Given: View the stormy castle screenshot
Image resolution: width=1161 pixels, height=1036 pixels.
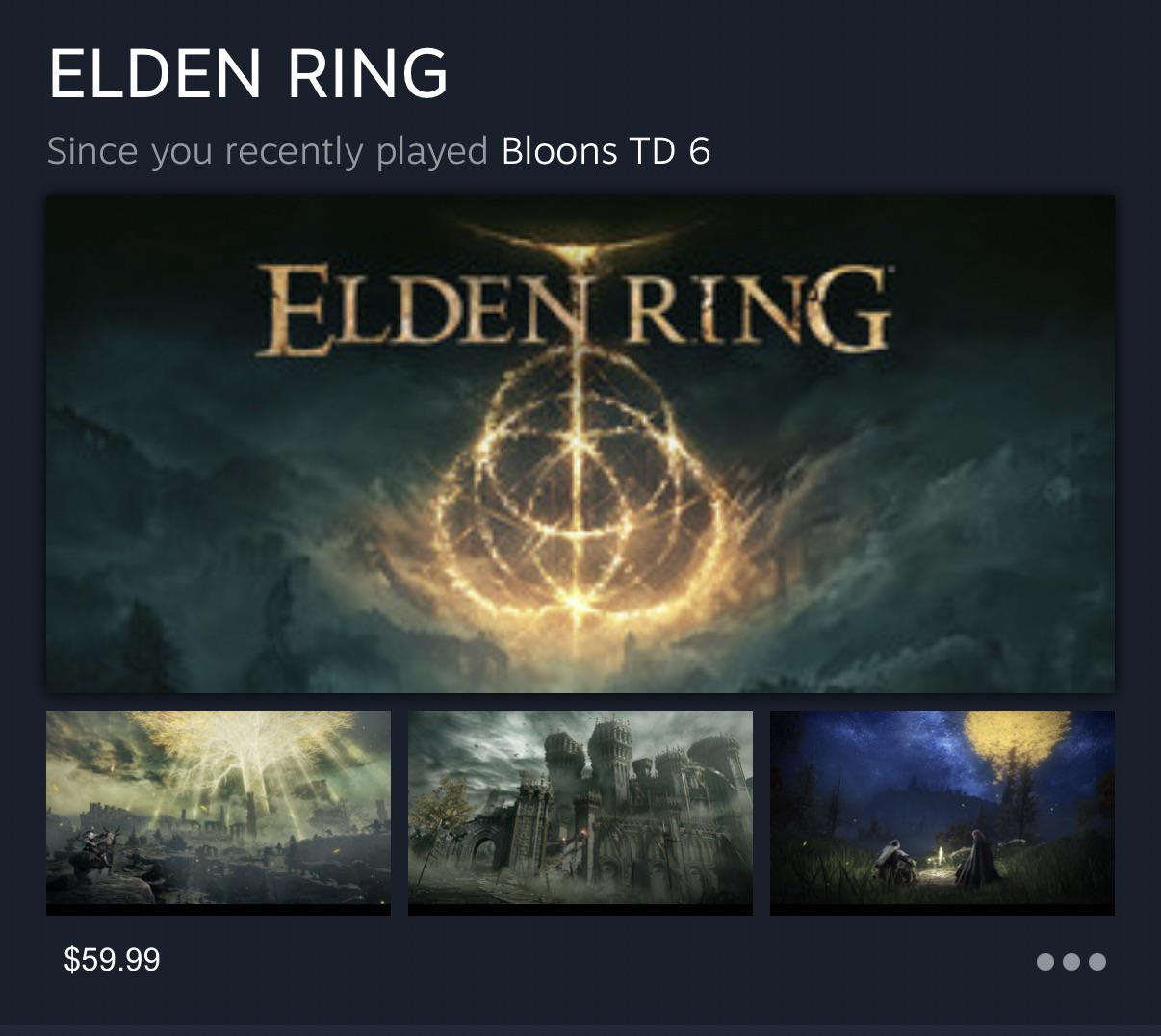Looking at the screenshot, I should click(x=580, y=813).
